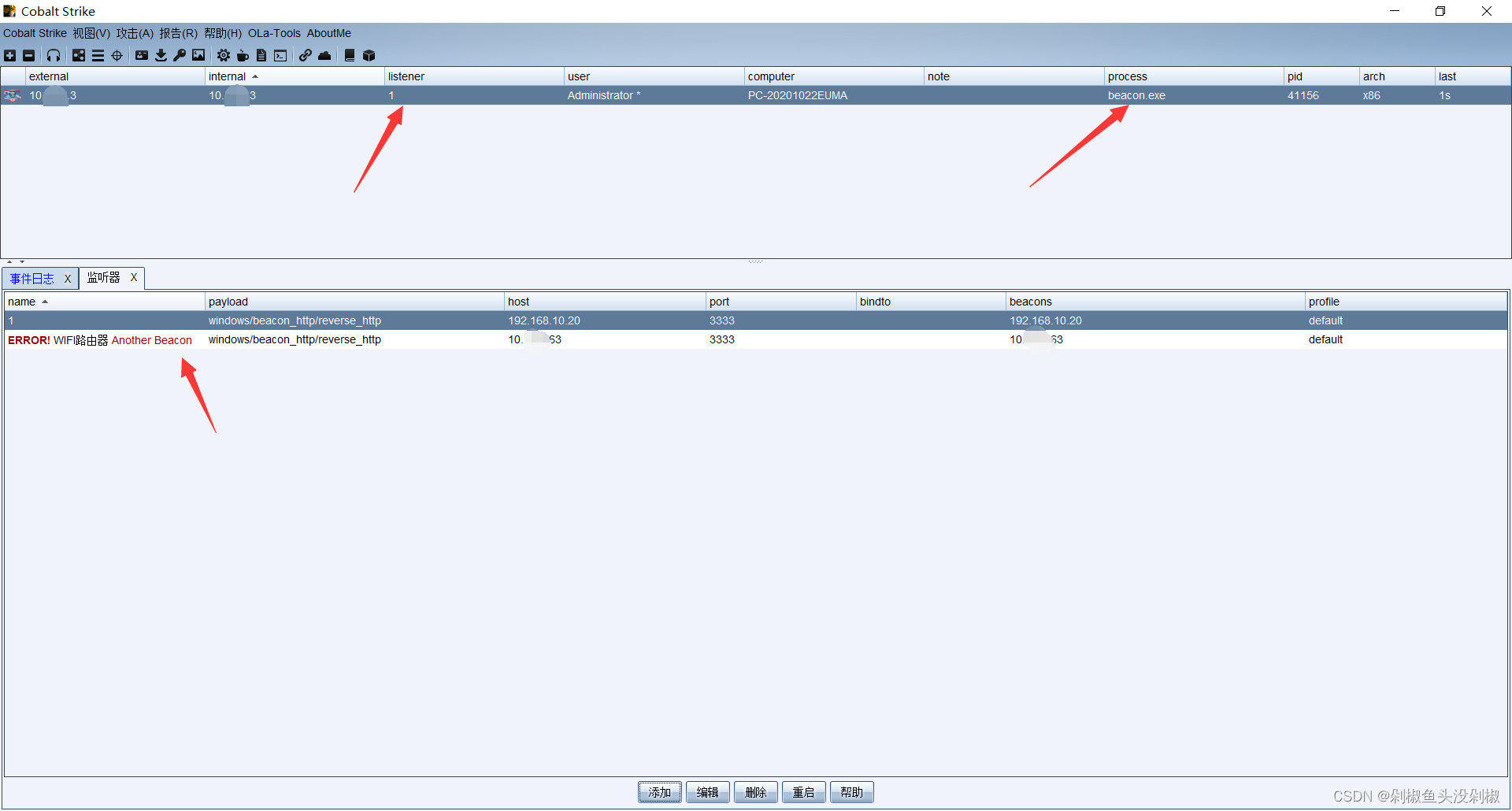Screen dimensions: 1512x811
Task: Click the note column header
Action: 1014,76
